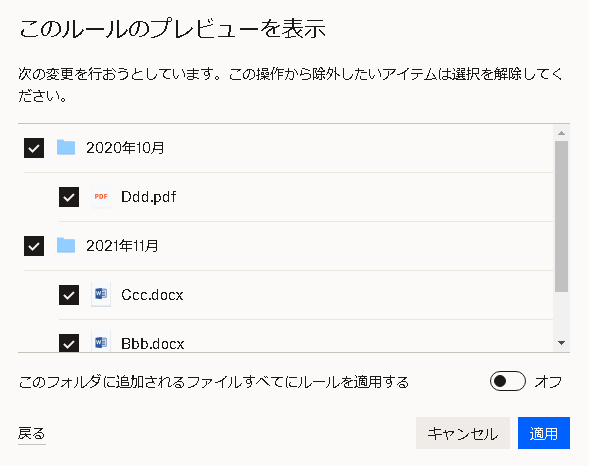The width and height of the screenshot is (589, 466).
Task: Uncheck the Ccc.docx checkbox
Action: [x=69, y=295]
